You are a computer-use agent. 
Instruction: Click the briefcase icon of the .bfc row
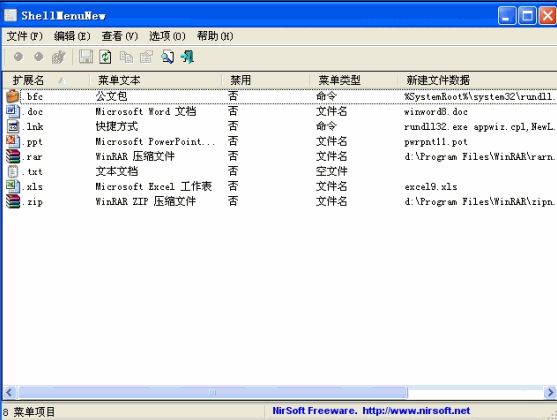pyautogui.click(x=12, y=96)
